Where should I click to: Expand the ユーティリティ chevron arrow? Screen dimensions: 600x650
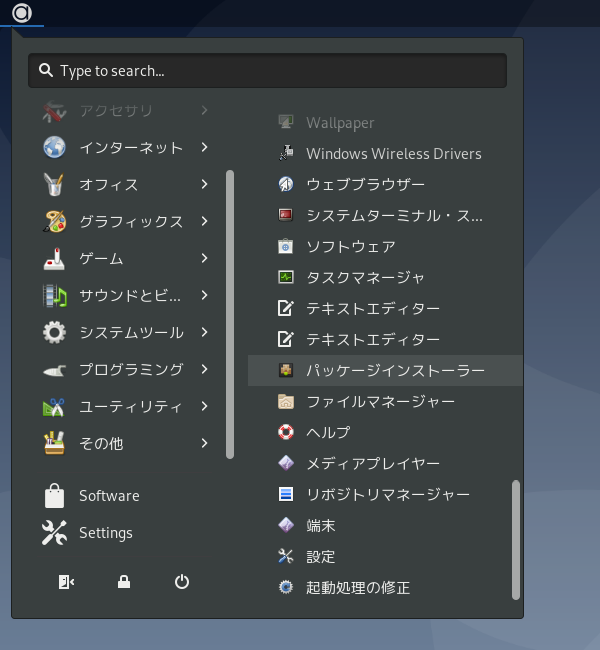coord(204,406)
